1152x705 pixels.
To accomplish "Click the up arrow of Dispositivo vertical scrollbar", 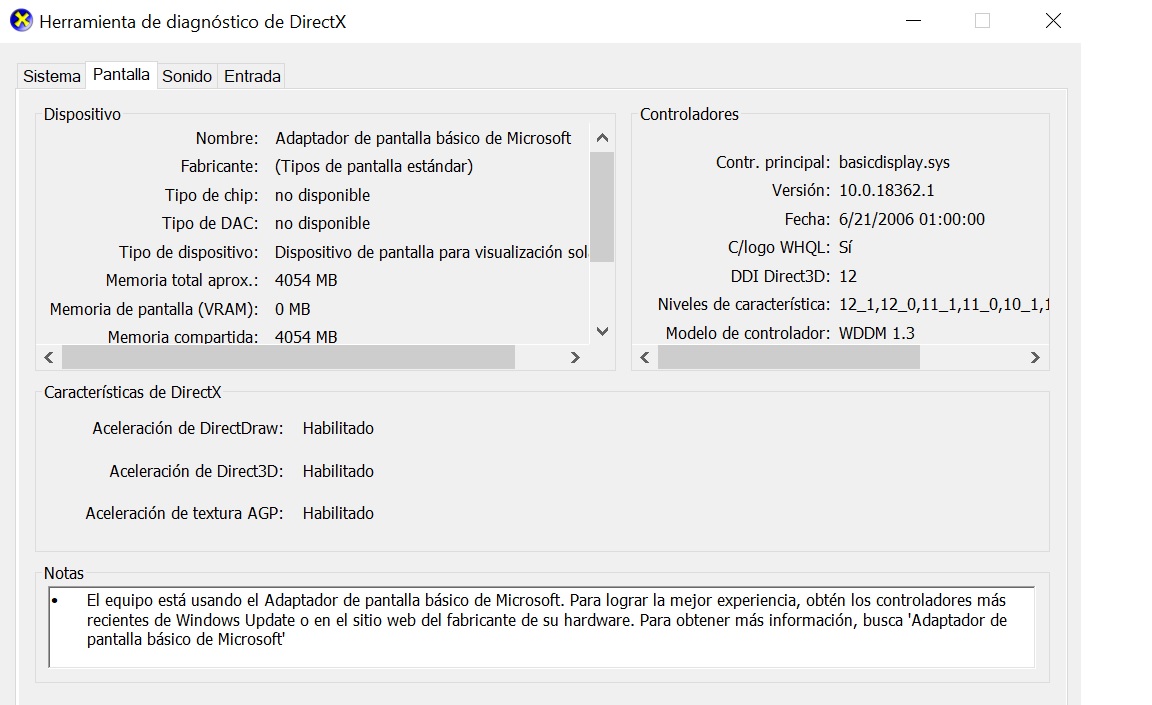I will (x=602, y=138).
